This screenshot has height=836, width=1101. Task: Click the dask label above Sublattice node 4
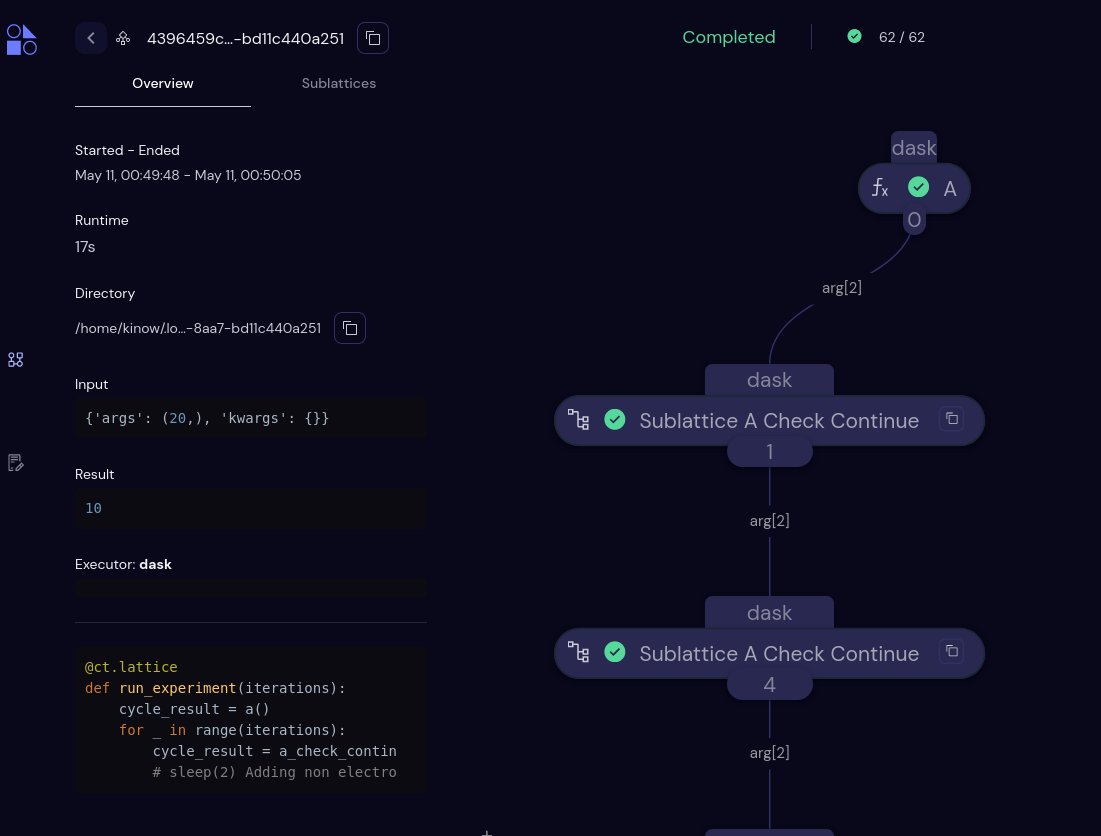770,613
